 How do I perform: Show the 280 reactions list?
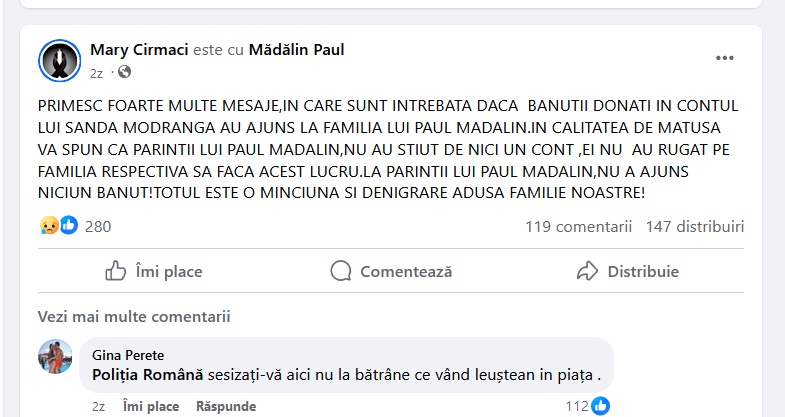(98, 226)
